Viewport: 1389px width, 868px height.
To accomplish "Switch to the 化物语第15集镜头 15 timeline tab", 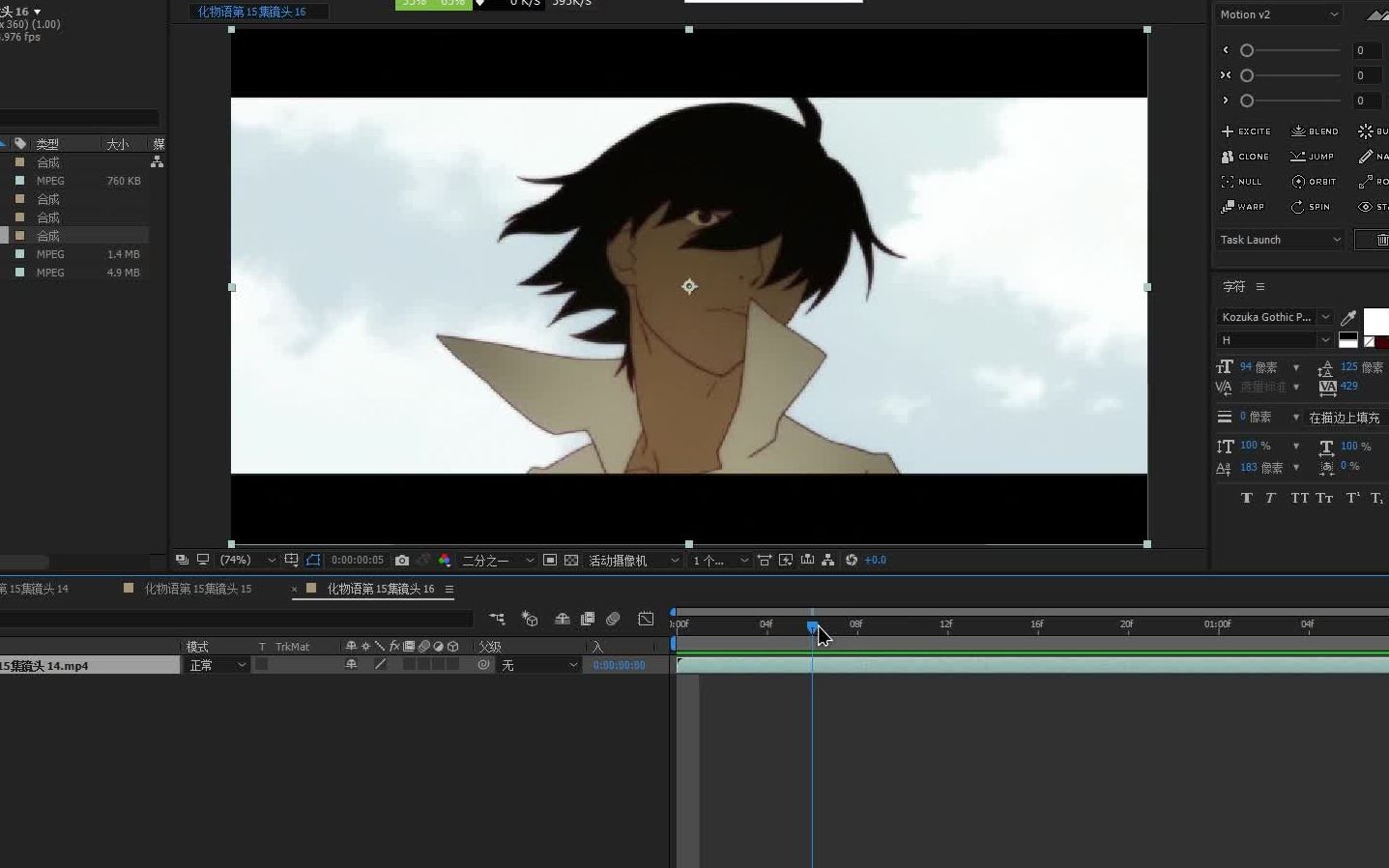I will click(198, 589).
